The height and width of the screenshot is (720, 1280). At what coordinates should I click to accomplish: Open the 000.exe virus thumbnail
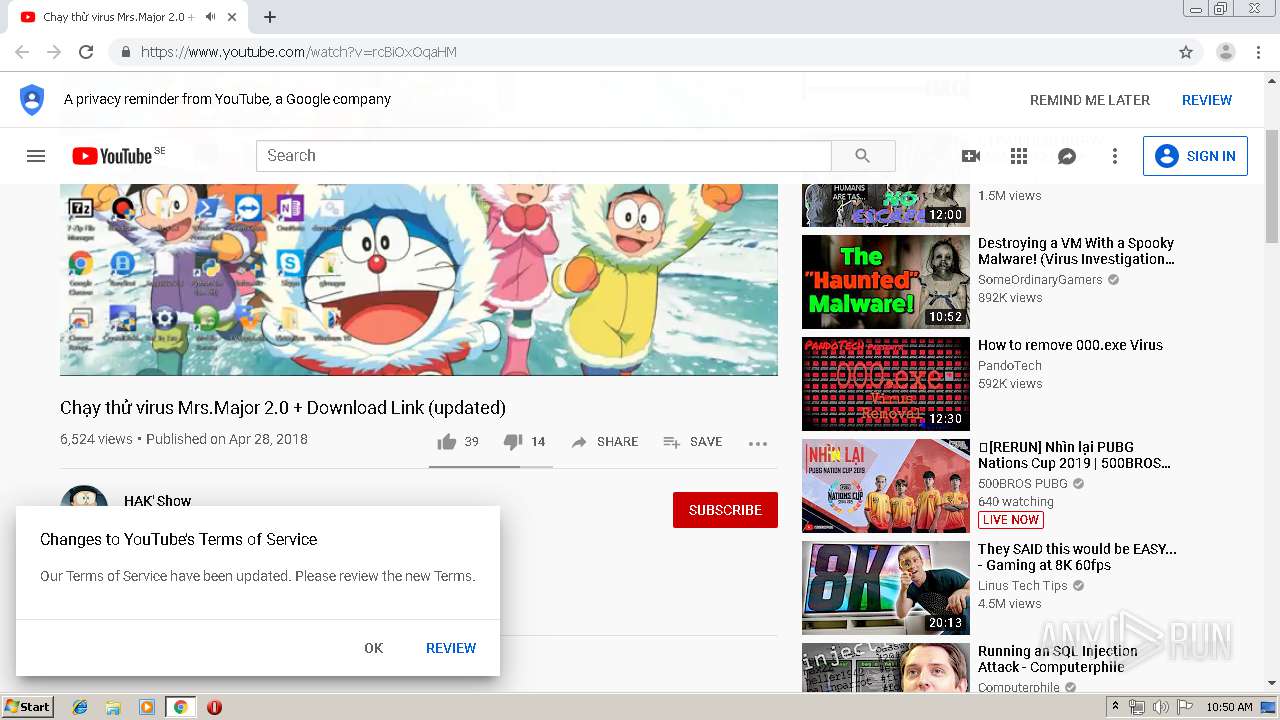886,384
